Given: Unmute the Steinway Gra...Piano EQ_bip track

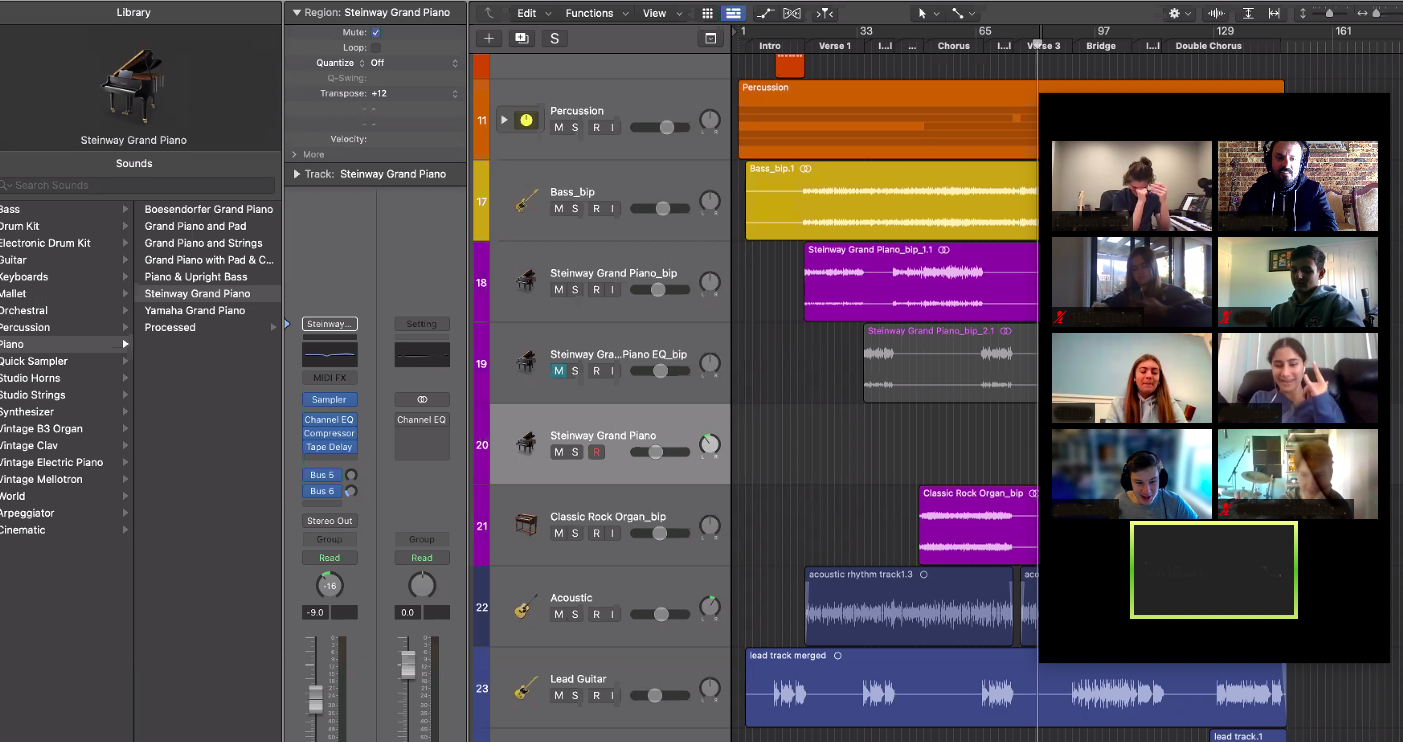Looking at the screenshot, I should pyautogui.click(x=559, y=370).
